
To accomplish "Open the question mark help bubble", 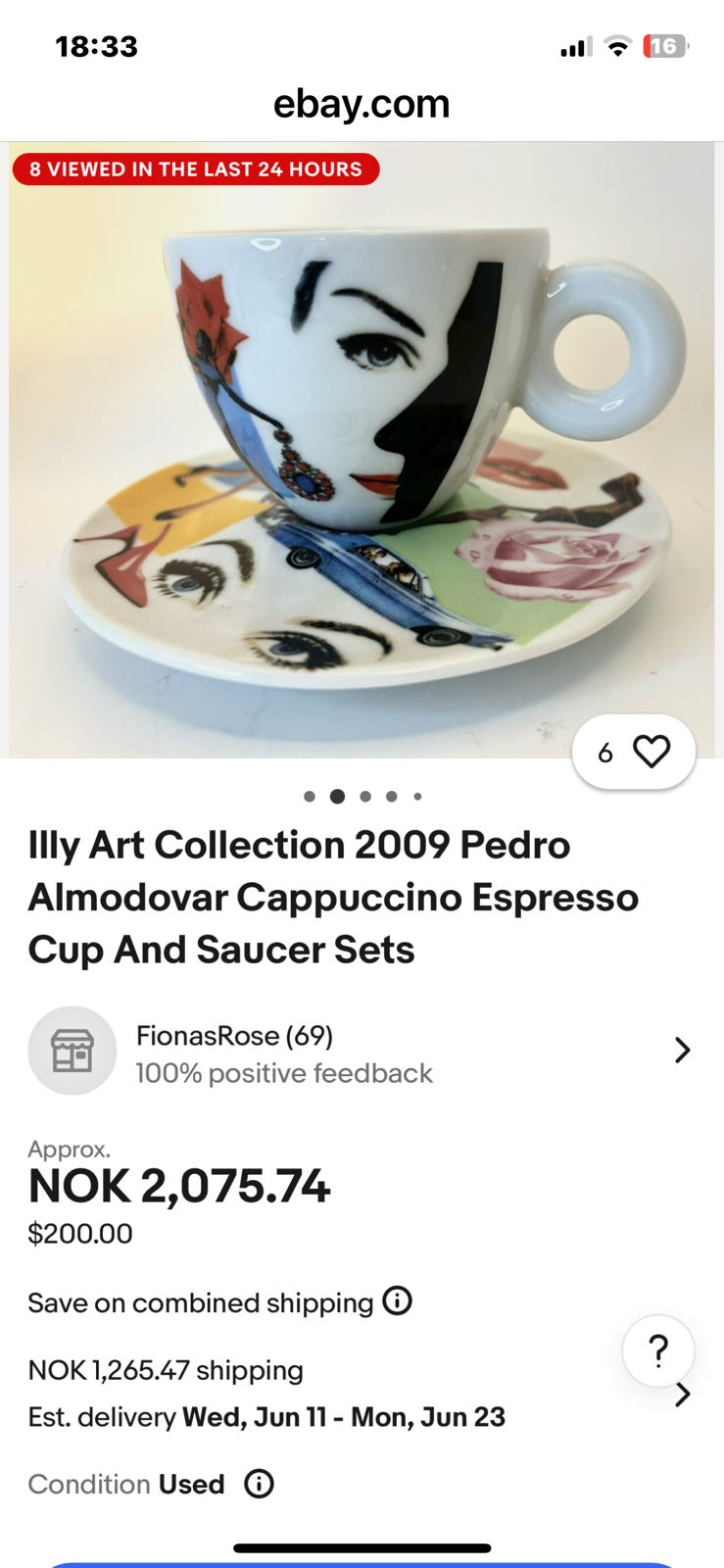I will tap(658, 1350).
